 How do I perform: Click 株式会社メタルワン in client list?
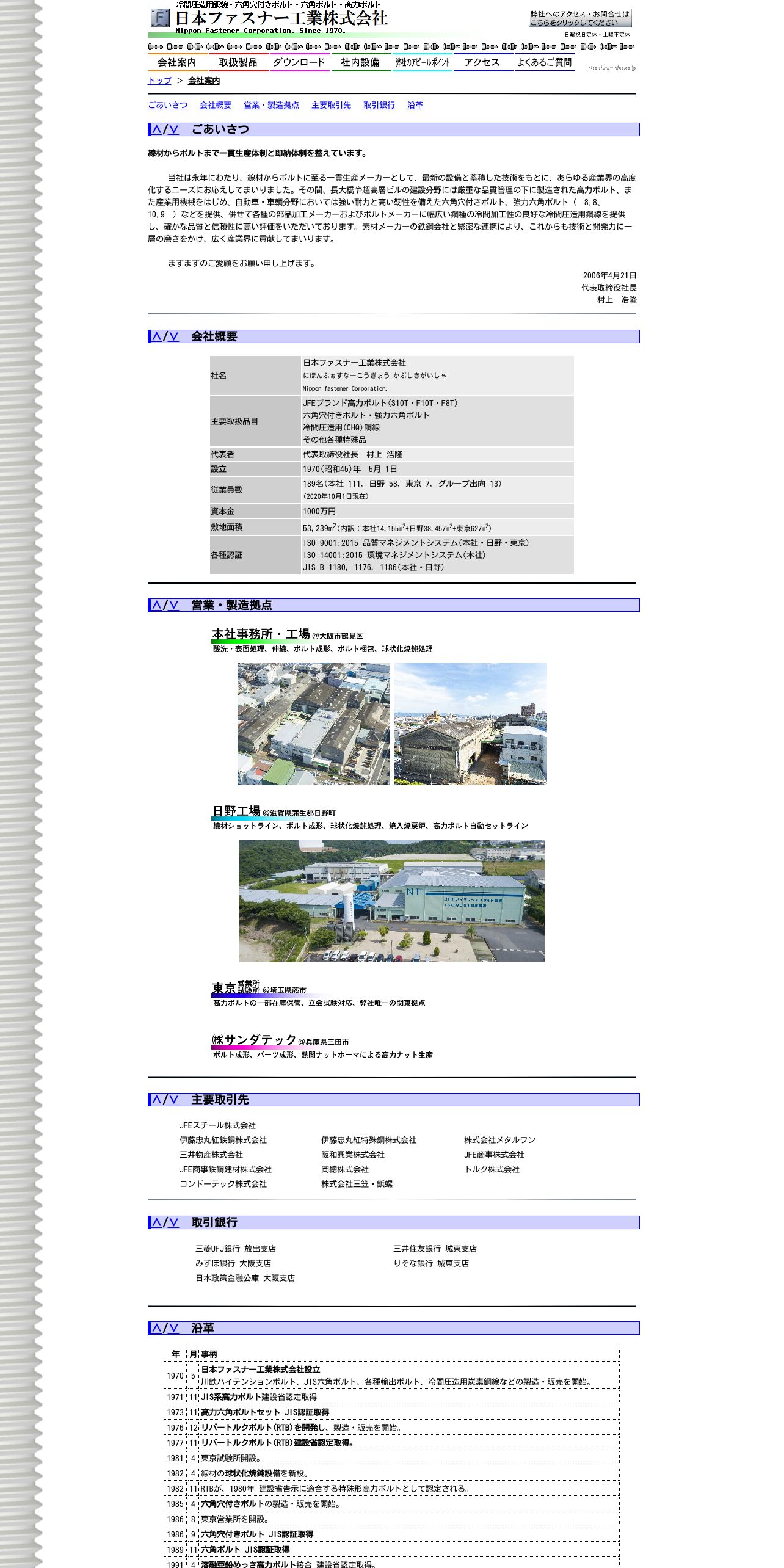[x=499, y=1140]
